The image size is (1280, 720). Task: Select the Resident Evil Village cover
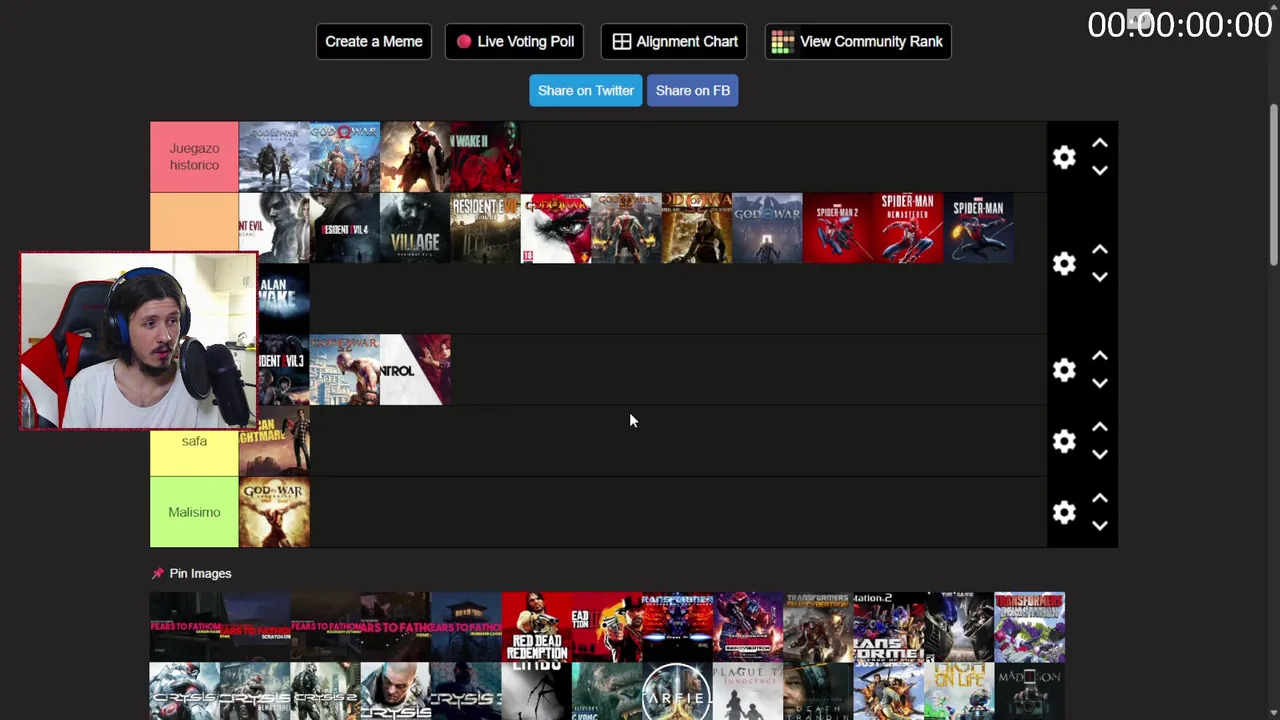pos(415,228)
